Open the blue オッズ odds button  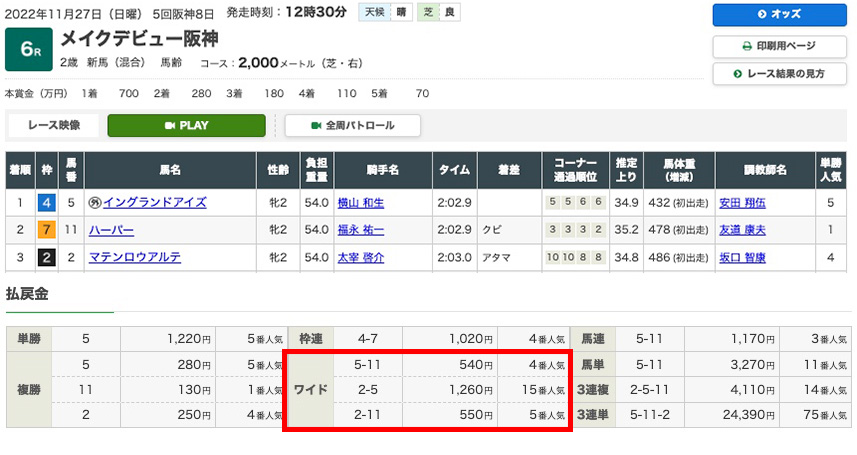pos(779,15)
